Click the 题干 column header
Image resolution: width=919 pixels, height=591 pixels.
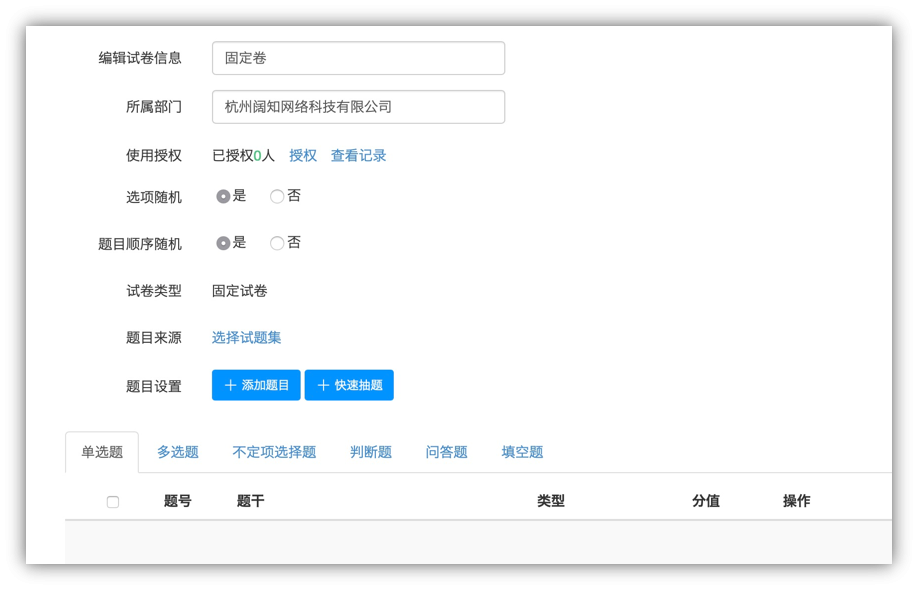point(250,501)
